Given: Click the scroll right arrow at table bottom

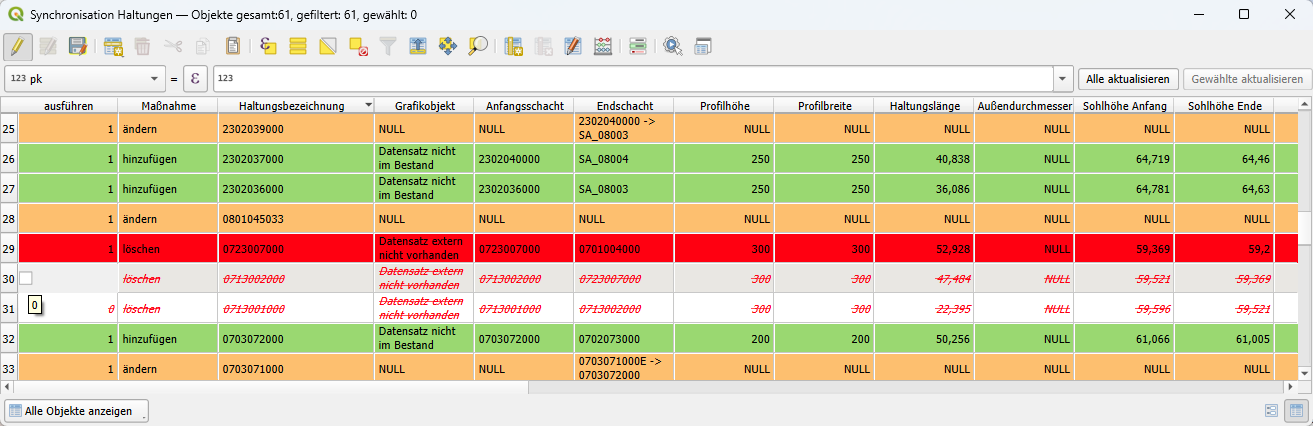Looking at the screenshot, I should [x=1292, y=388].
